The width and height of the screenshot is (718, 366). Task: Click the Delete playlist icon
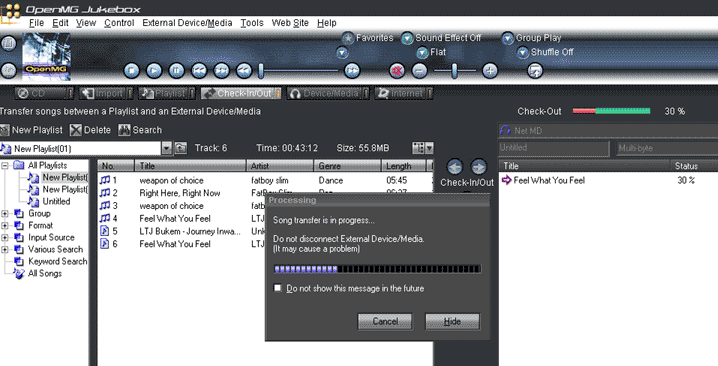pos(76,130)
